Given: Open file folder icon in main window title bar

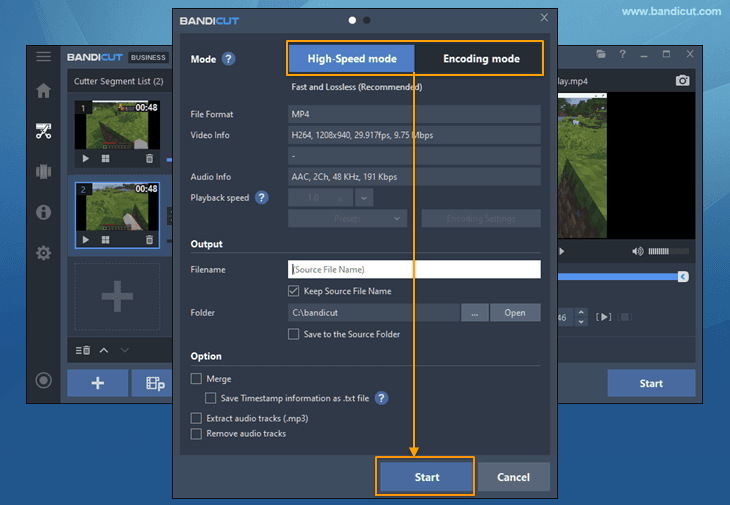Looking at the screenshot, I should pyautogui.click(x=601, y=54).
